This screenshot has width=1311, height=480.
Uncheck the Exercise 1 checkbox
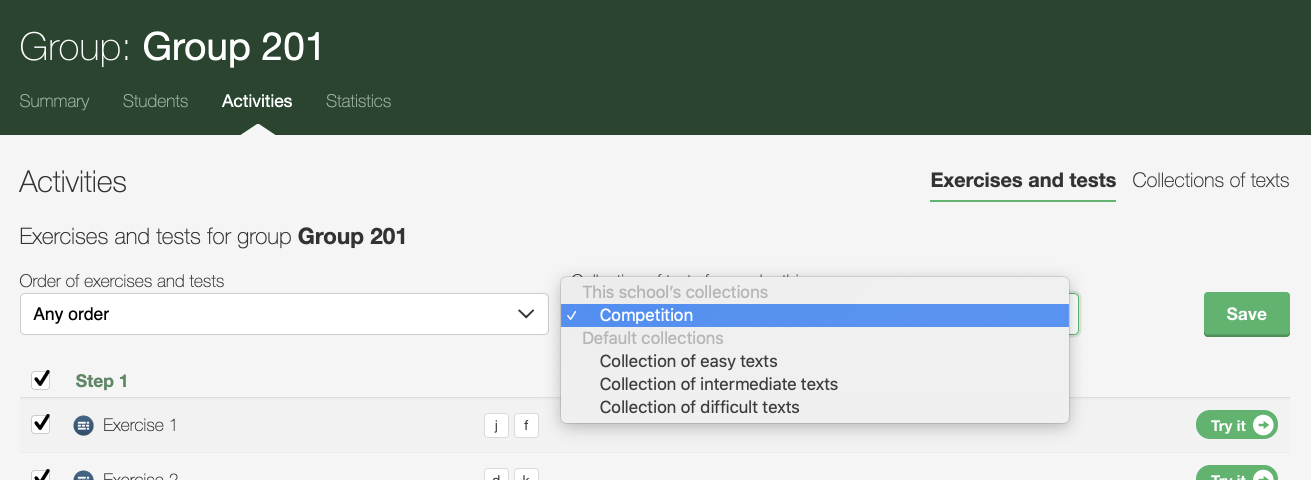[x=41, y=424]
